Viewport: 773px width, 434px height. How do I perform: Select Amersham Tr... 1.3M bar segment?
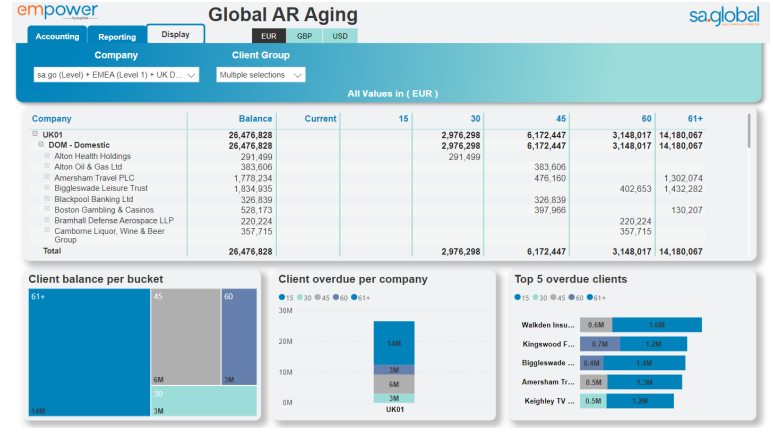[x=644, y=382]
